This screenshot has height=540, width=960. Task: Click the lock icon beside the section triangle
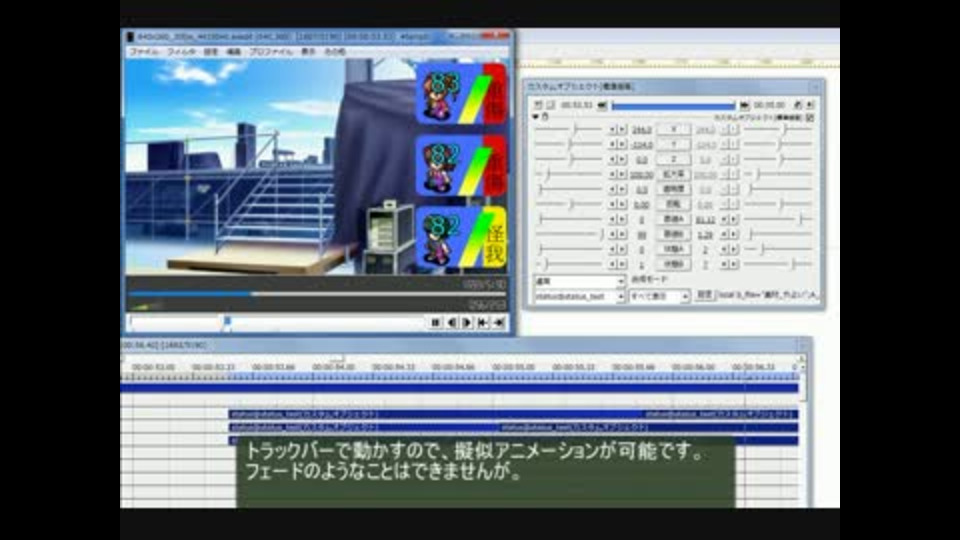(x=545, y=116)
